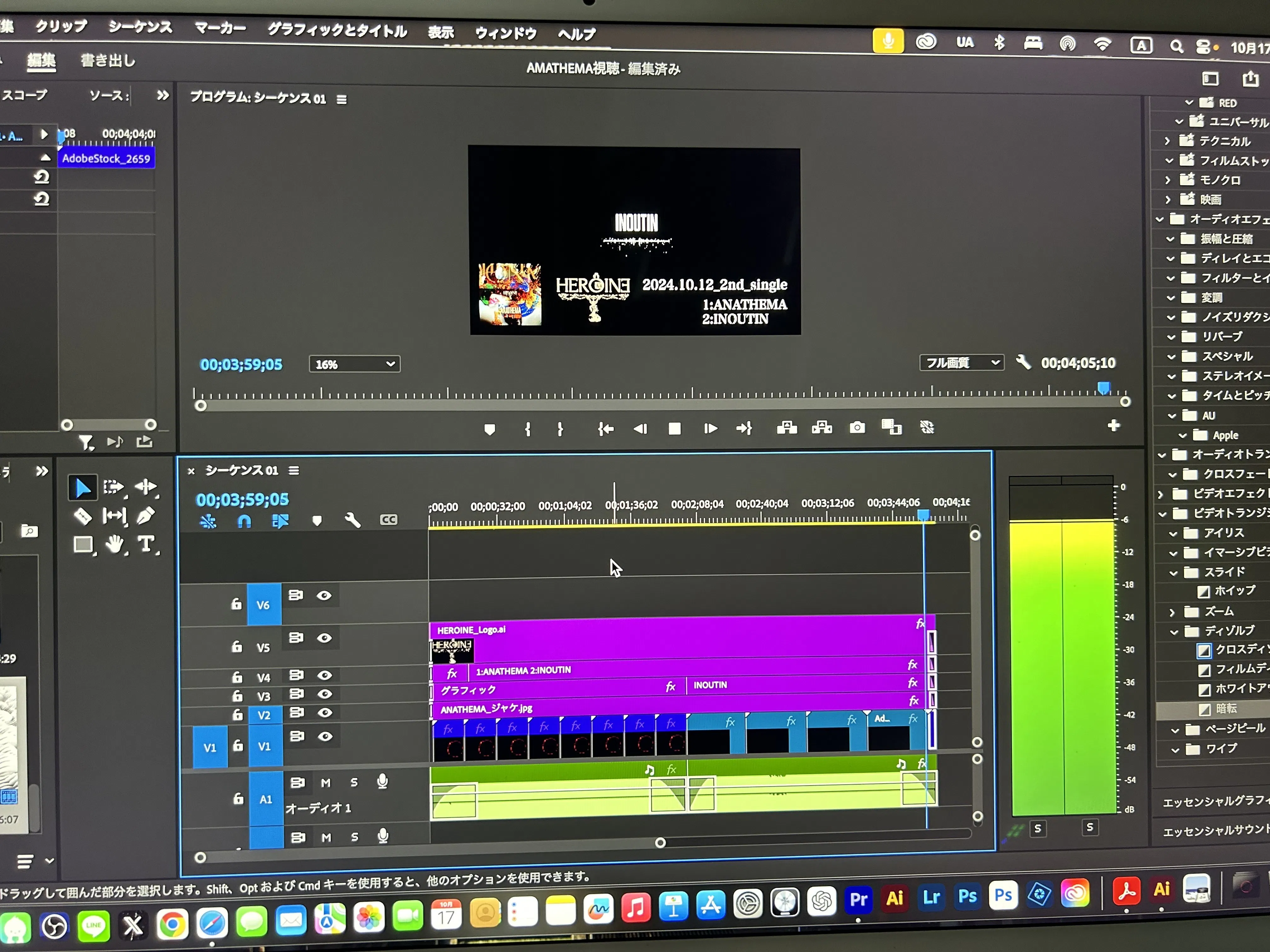Click the Stop playback button
Image resolution: width=1270 pixels, height=952 pixels.
point(675,429)
